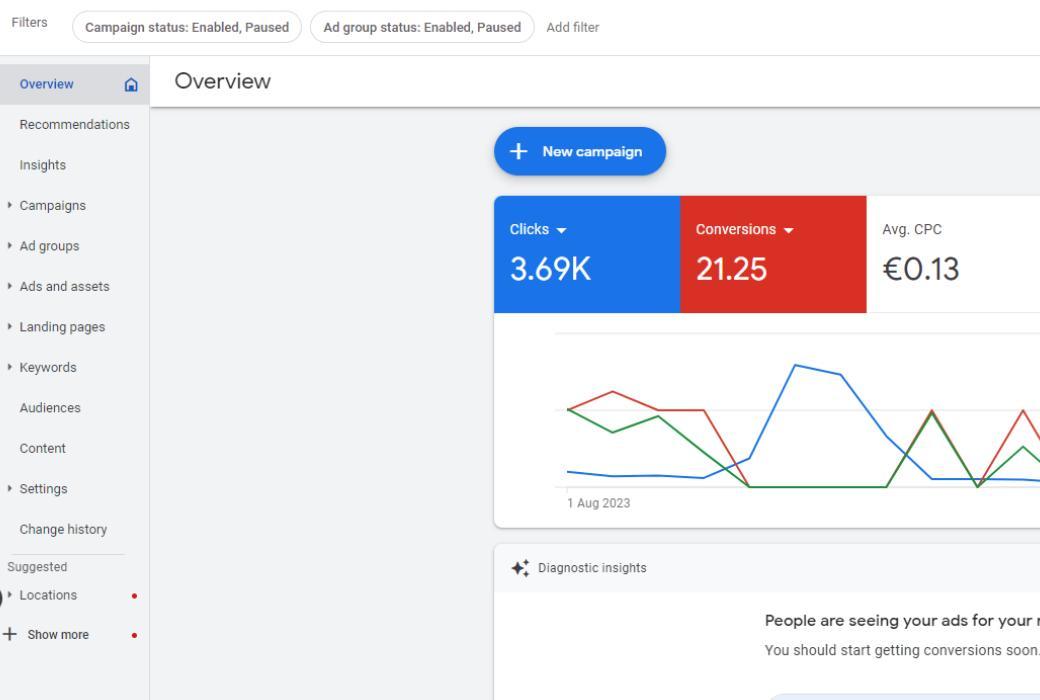Viewport: 1040px width, 700px height.
Task: Edit the Ad group status filter chip
Action: [422, 27]
